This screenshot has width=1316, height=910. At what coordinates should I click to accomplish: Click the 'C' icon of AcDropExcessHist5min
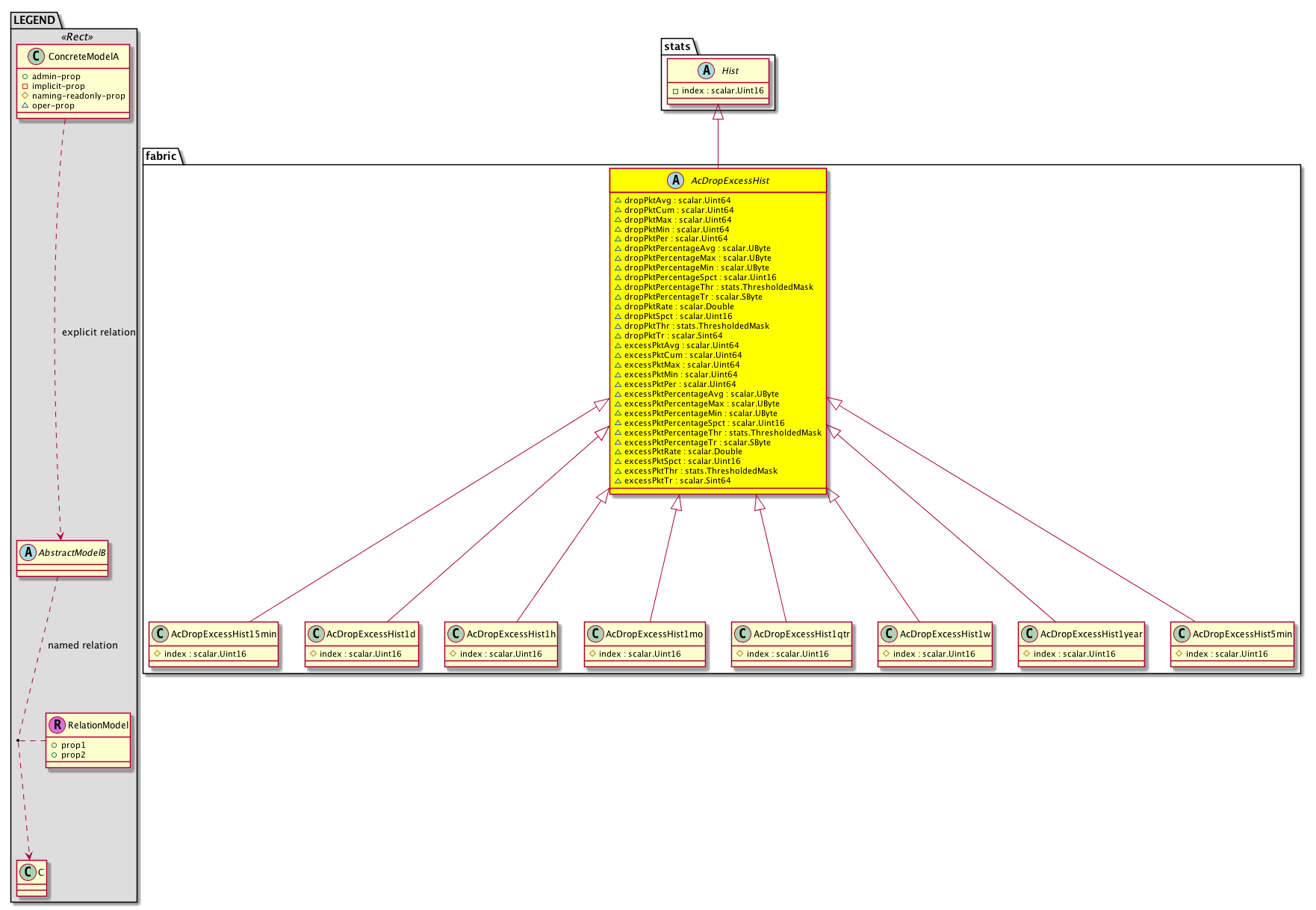[x=1182, y=634]
